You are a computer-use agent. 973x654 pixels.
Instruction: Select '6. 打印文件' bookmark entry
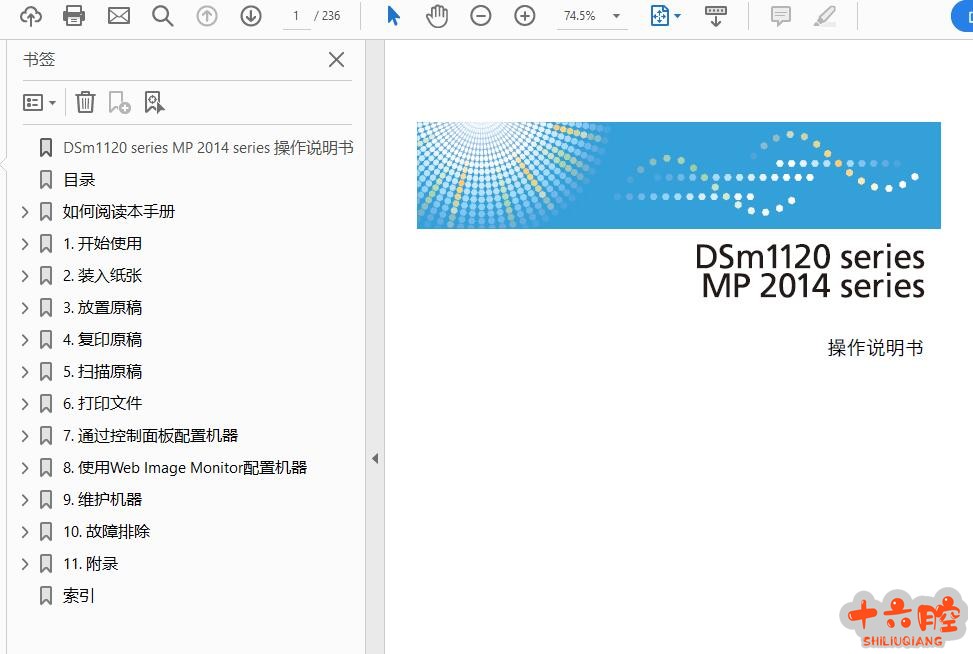tap(102, 404)
